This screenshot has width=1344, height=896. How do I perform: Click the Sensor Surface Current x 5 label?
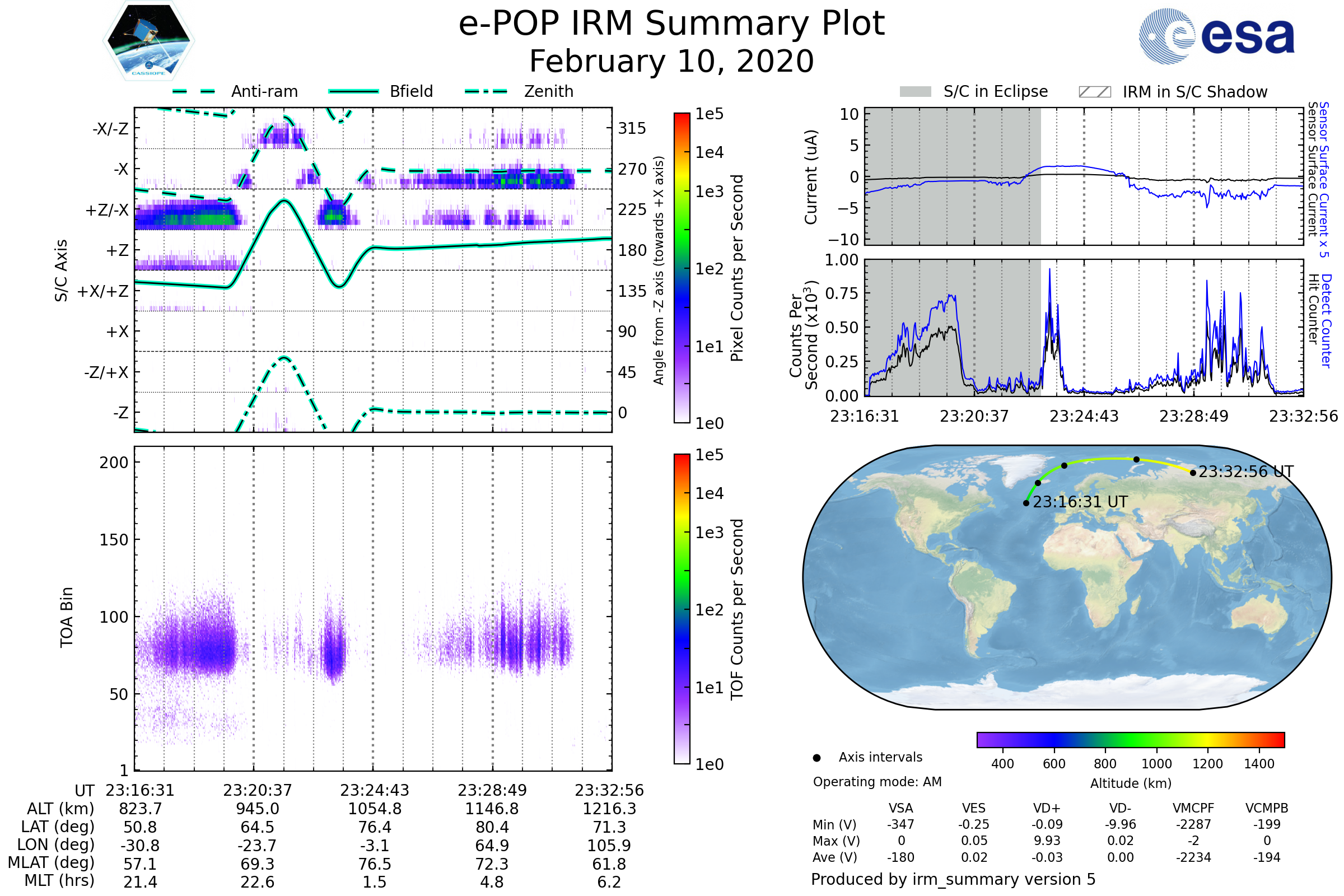(1323, 180)
